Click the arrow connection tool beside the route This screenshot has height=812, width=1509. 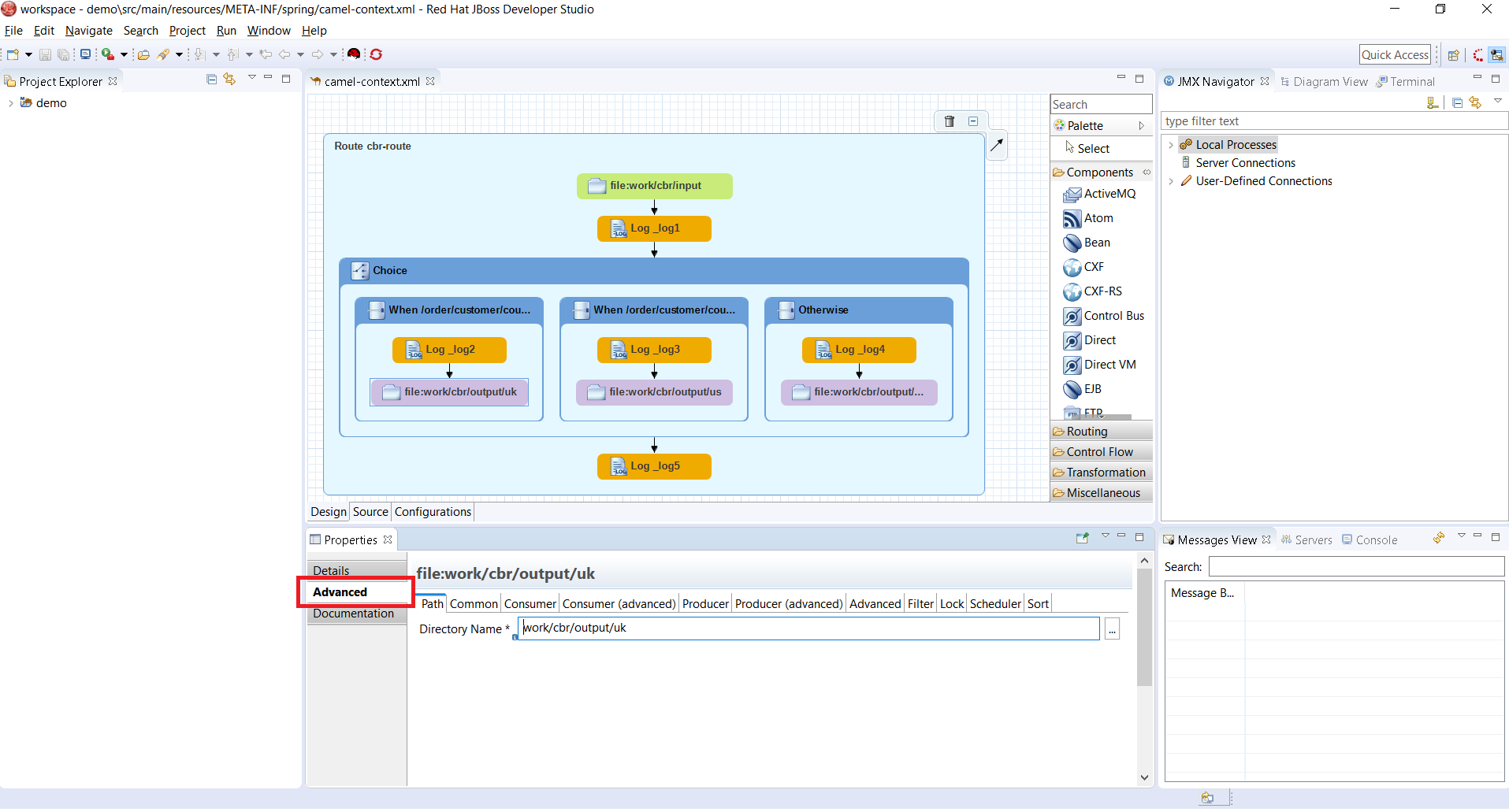997,145
